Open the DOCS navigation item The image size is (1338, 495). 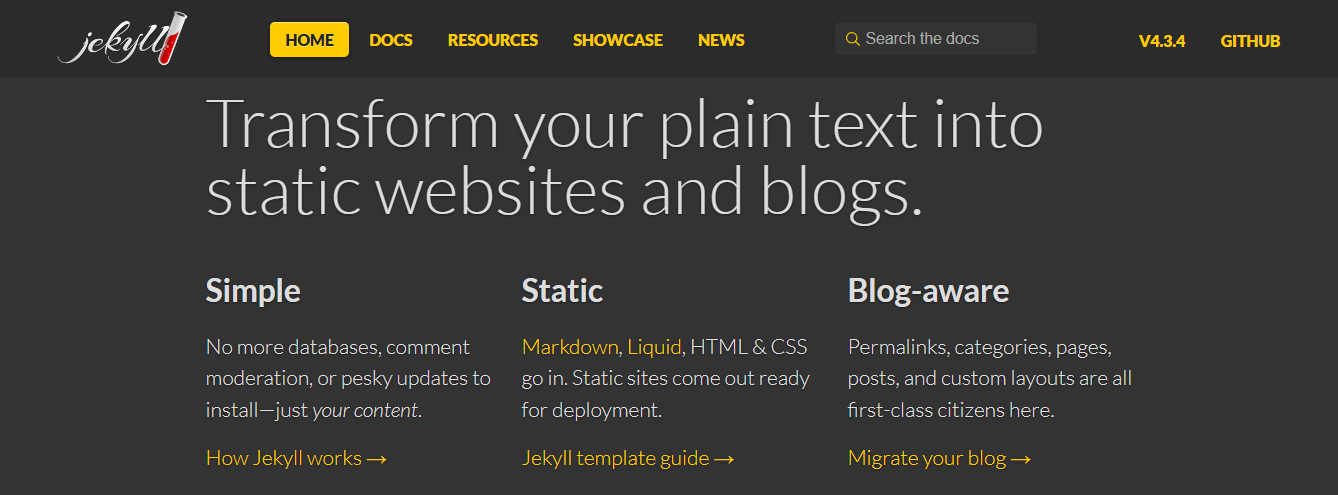390,40
